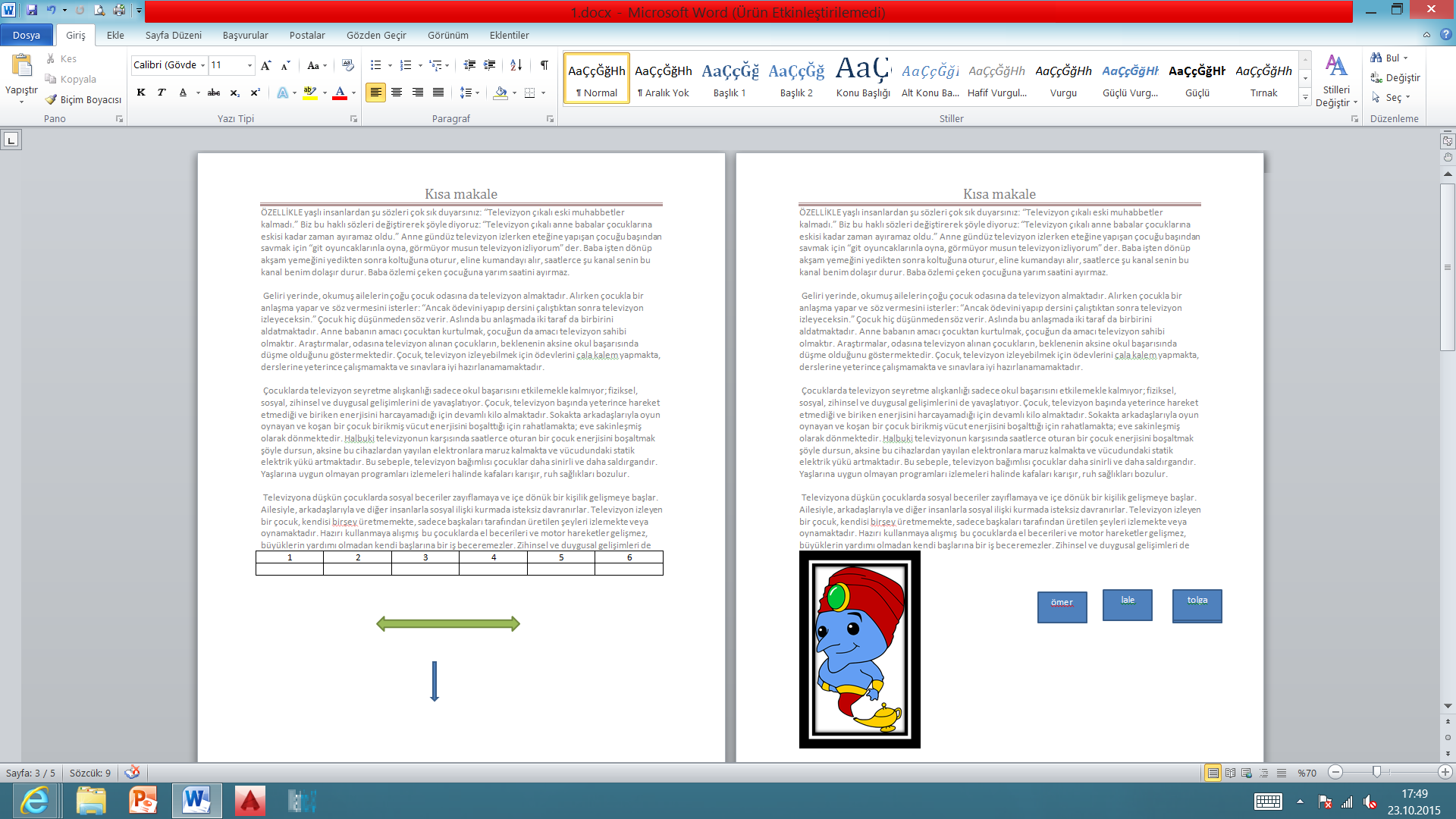Click the vertical scrollbar thumb

pos(1448,267)
